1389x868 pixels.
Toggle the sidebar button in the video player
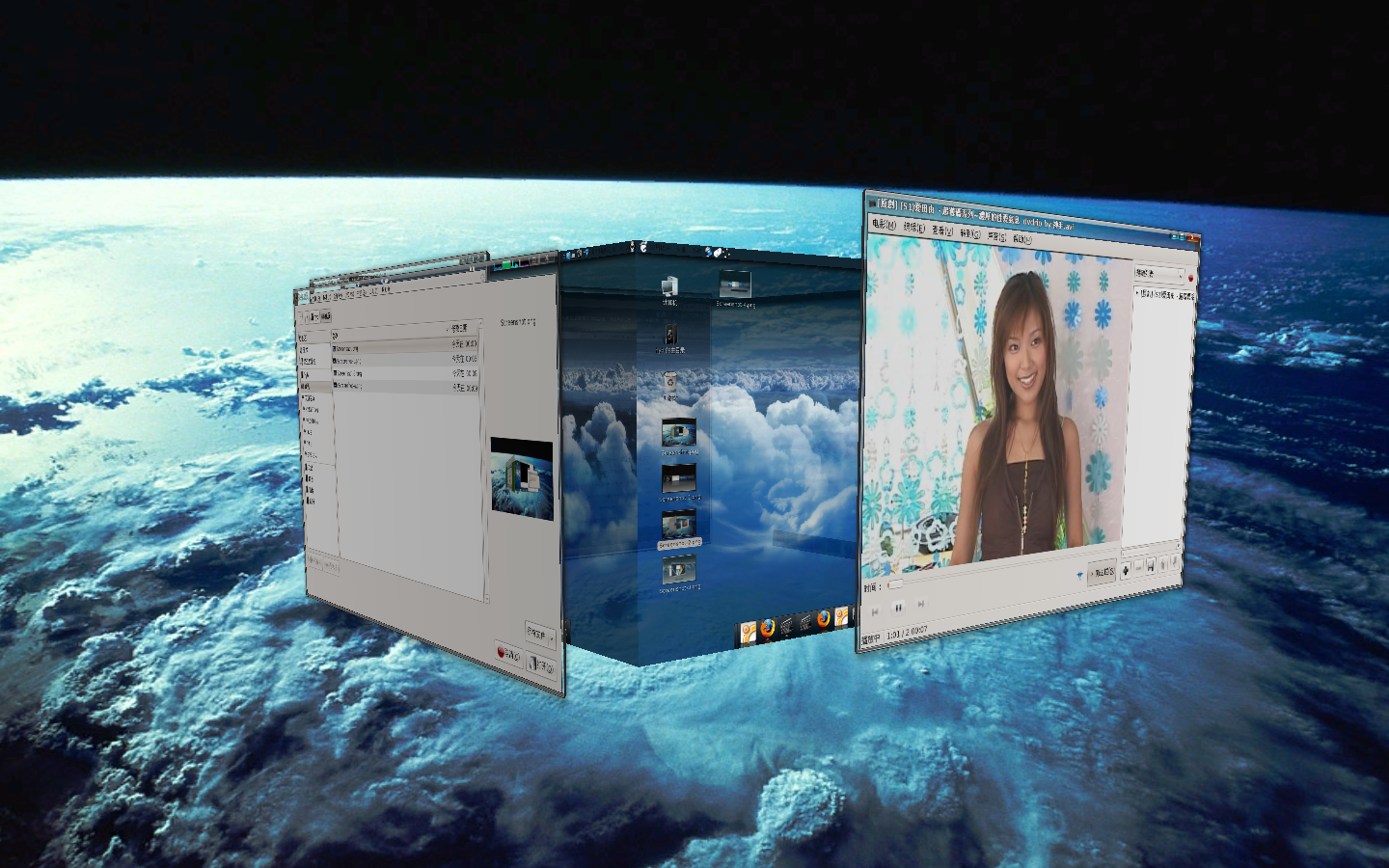1102,571
